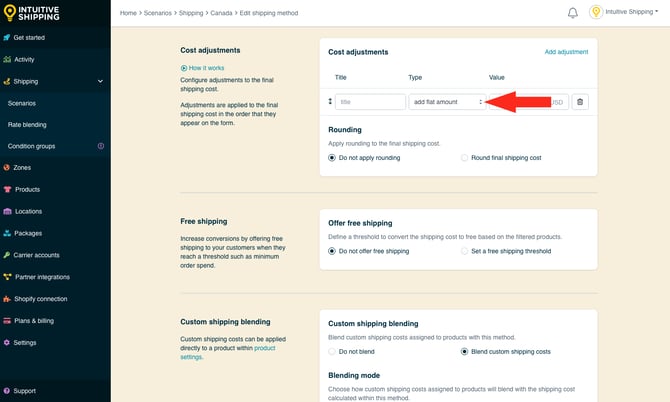This screenshot has width=670, height=402.
Task: Click the adjustment title input field
Action: (370, 102)
